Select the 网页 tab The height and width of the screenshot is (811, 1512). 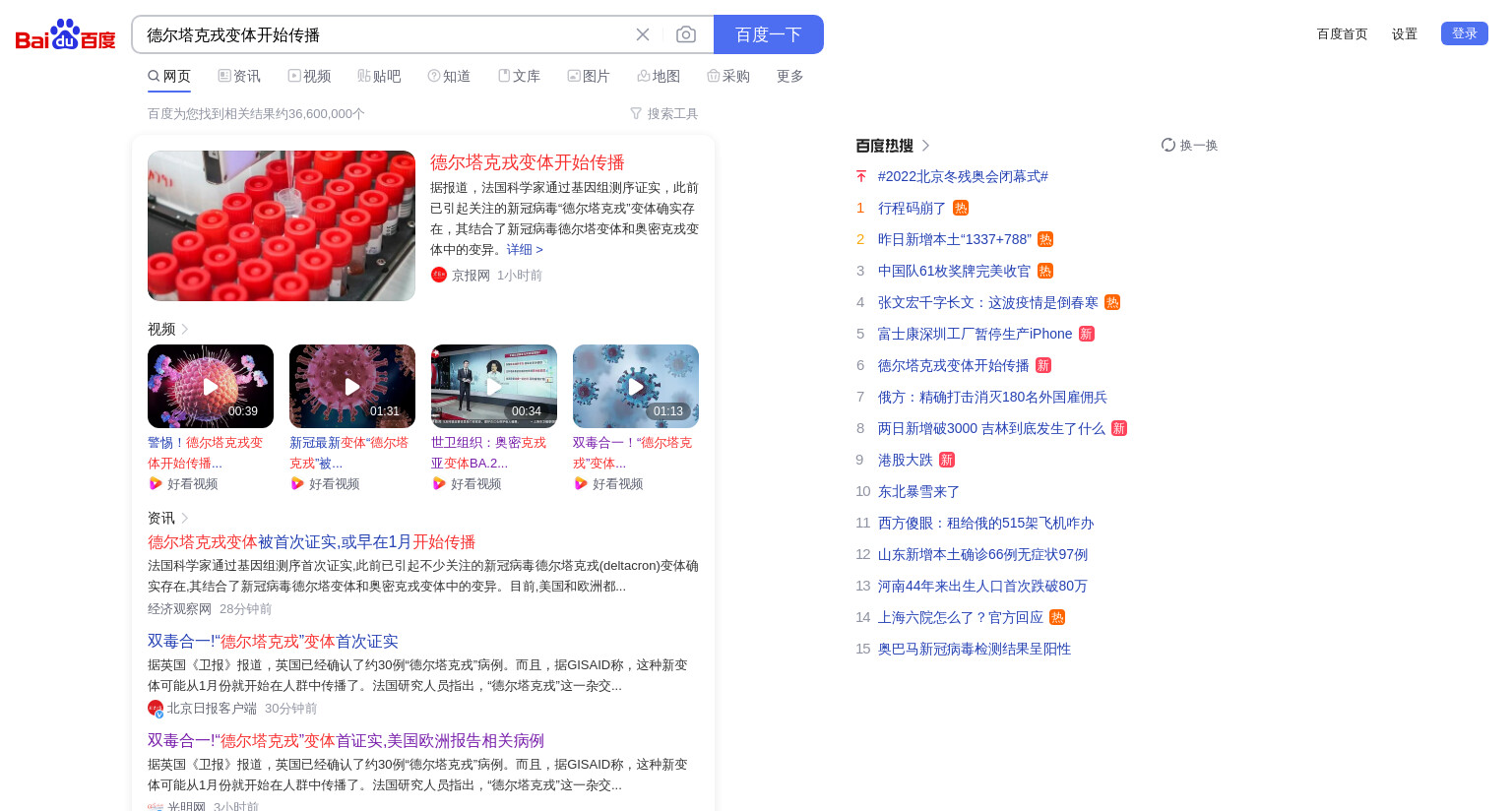pyautogui.click(x=169, y=76)
